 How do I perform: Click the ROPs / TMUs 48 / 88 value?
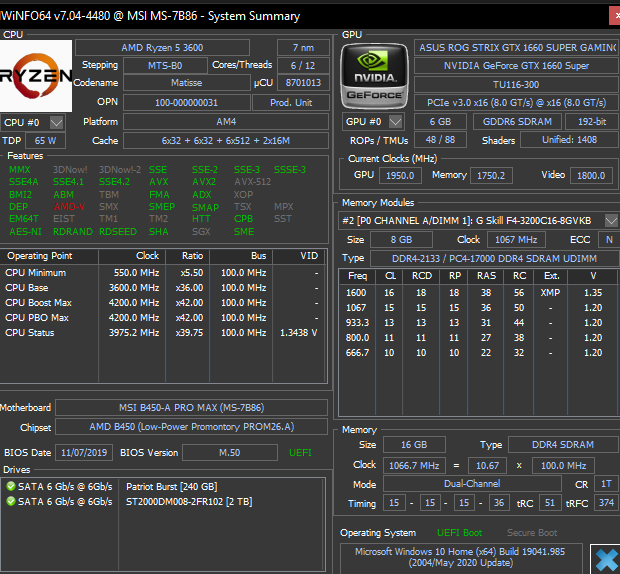tap(440, 140)
